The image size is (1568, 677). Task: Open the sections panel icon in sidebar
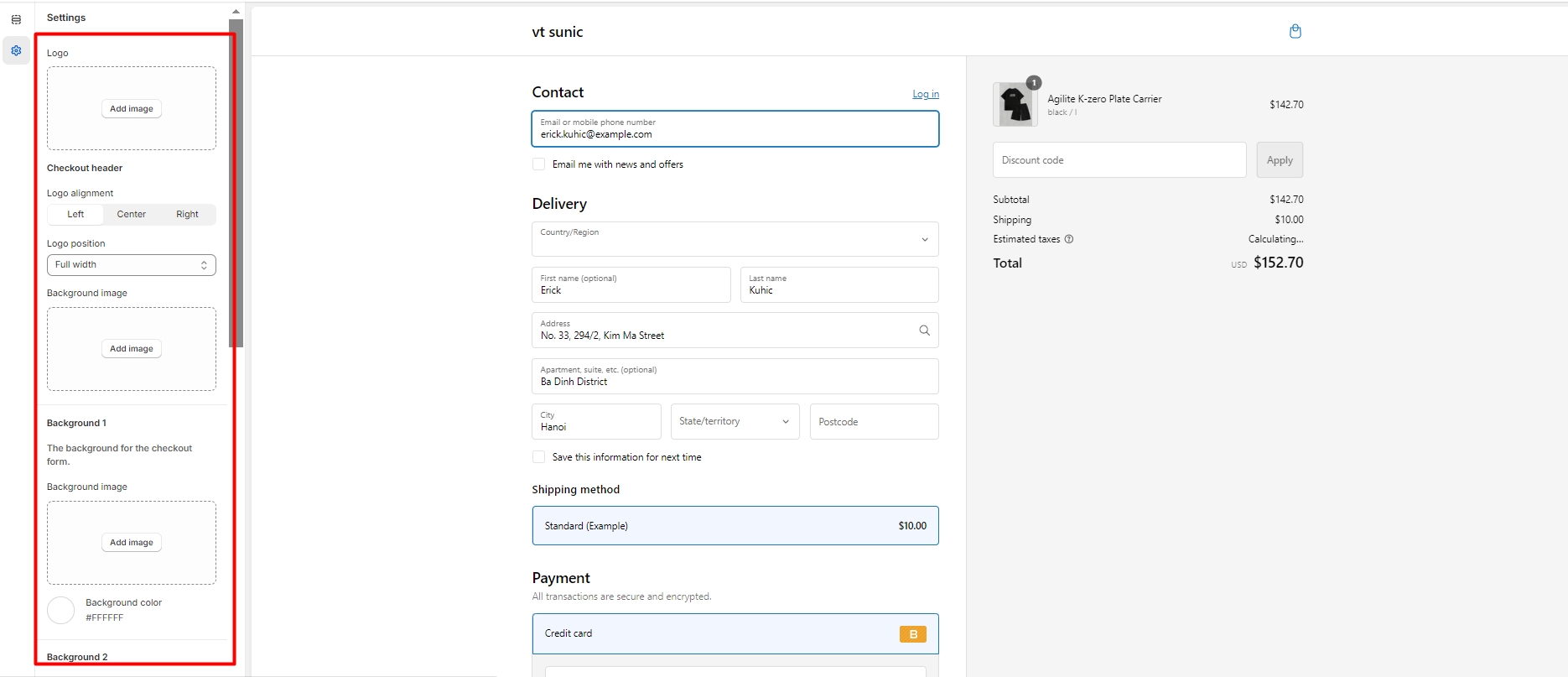coord(16,19)
